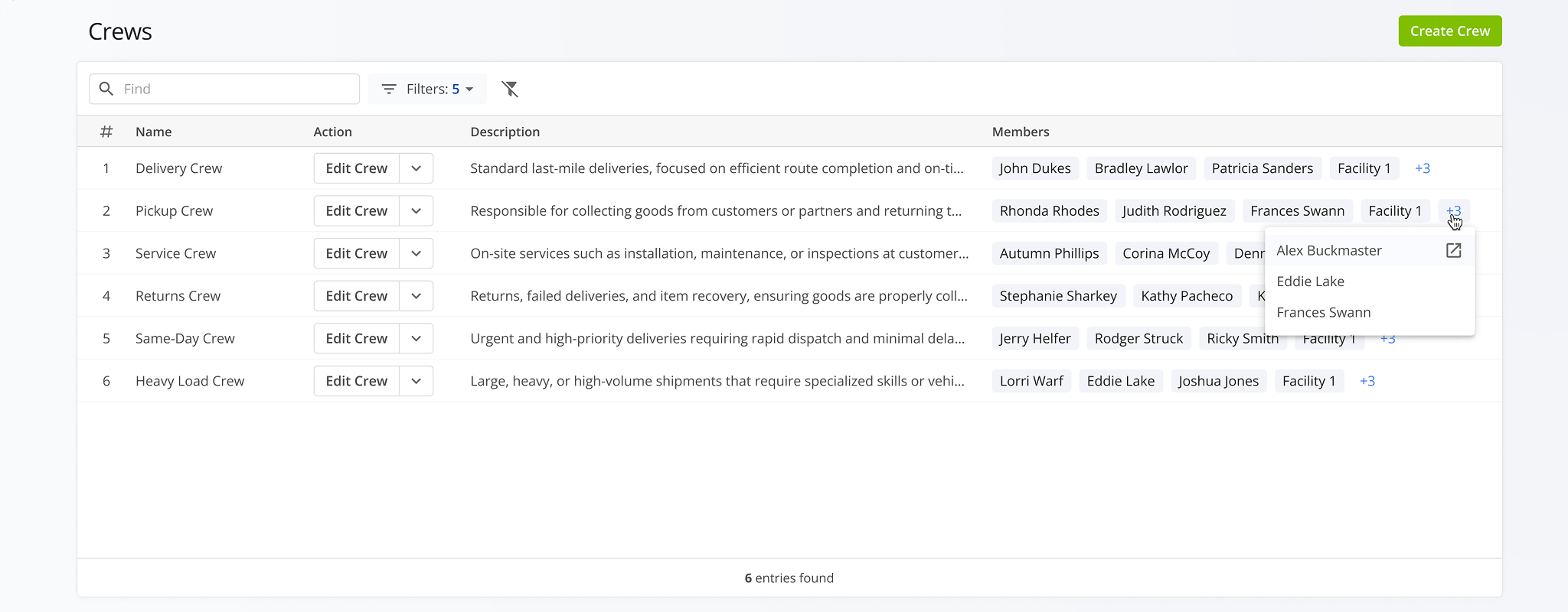Click Edit Crew for Returns Crew
The image size is (1568, 612).
click(356, 296)
